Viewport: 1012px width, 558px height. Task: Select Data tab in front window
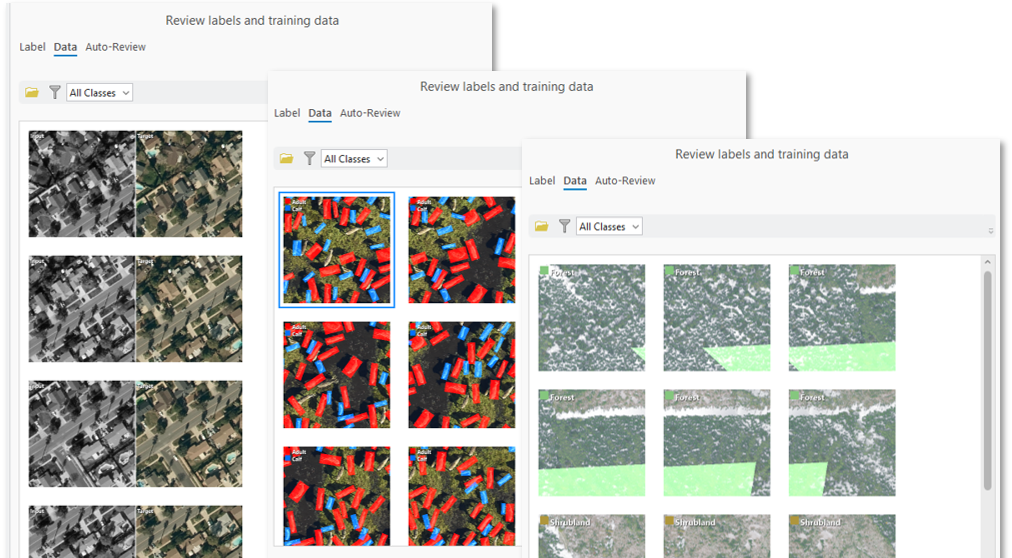[575, 181]
